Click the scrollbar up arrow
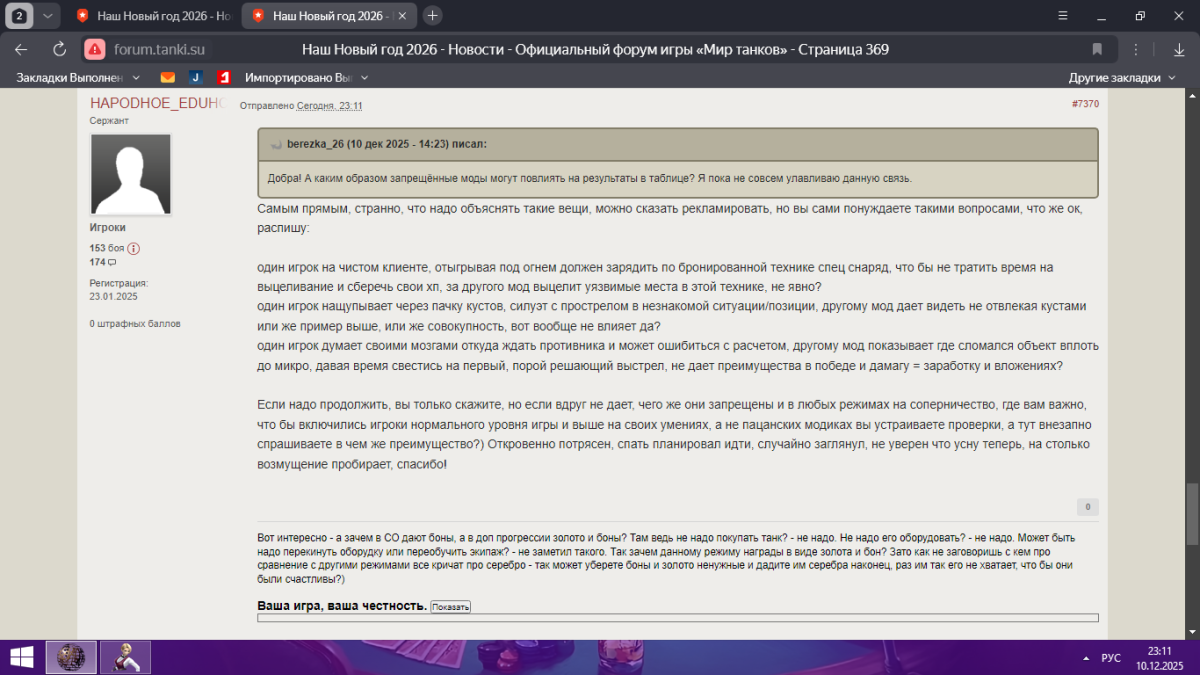Viewport: 1200px width, 675px height. [x=1191, y=96]
